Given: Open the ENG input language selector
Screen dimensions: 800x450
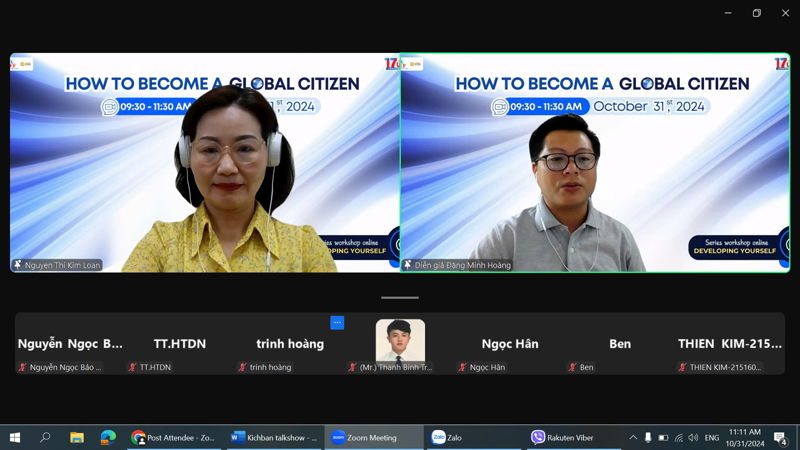Looking at the screenshot, I should click(x=712, y=437).
